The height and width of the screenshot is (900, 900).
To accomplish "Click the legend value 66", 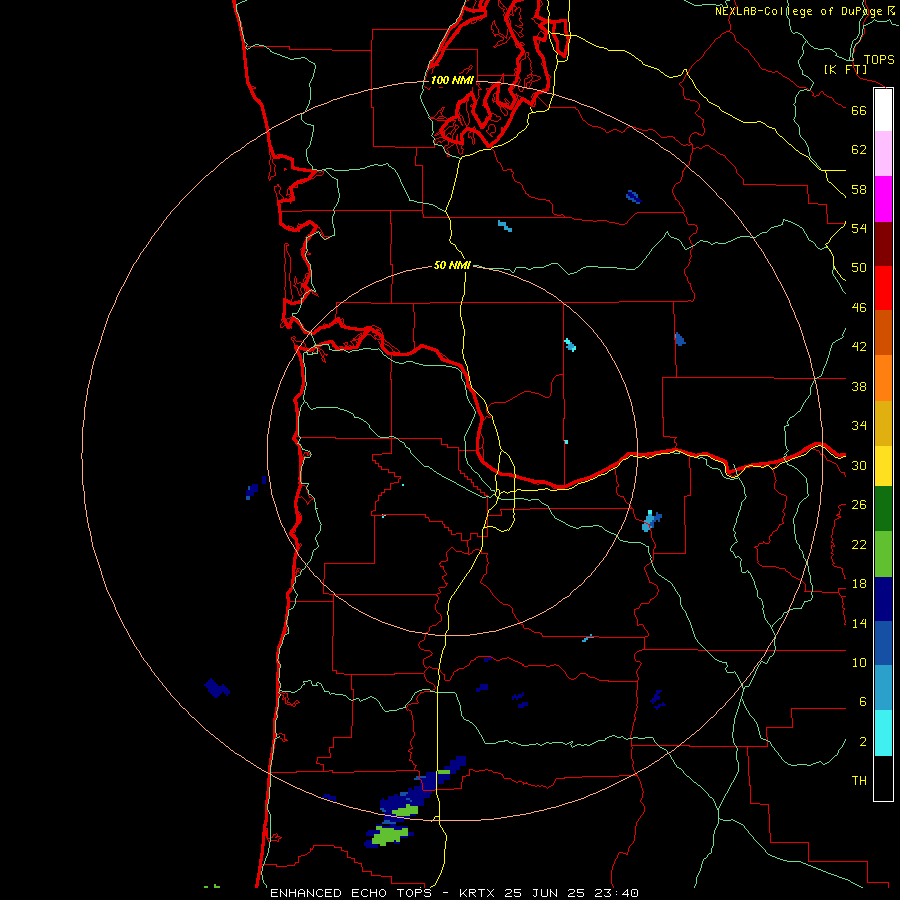I will coord(859,111).
